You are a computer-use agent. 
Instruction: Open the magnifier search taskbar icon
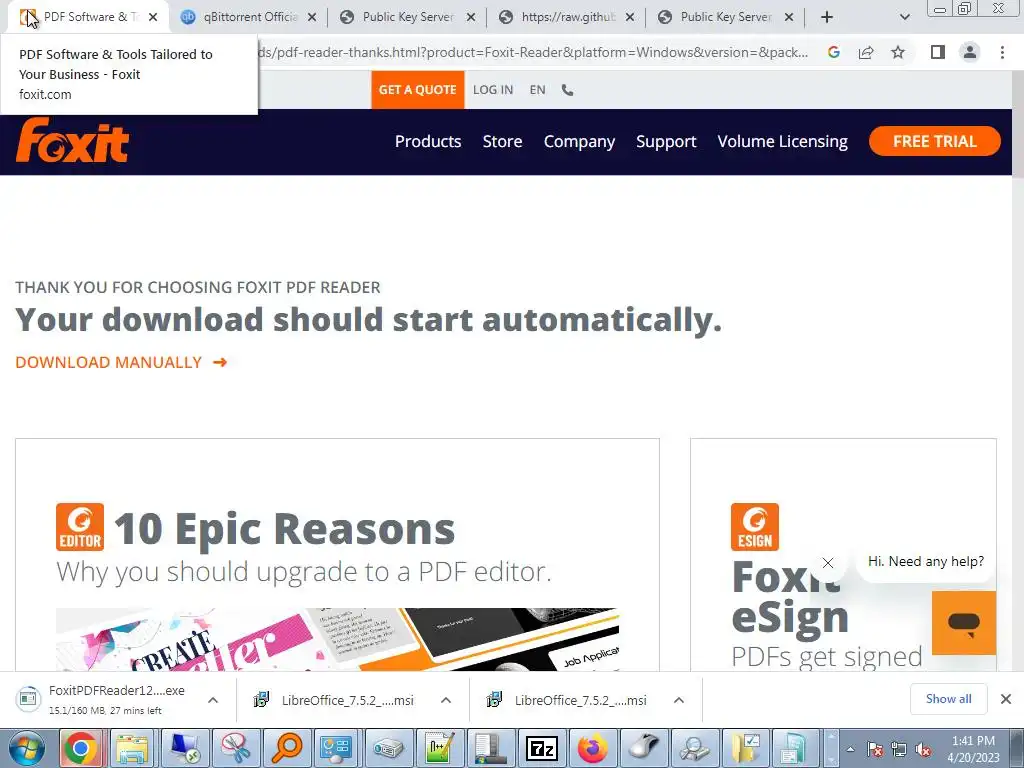(x=286, y=748)
